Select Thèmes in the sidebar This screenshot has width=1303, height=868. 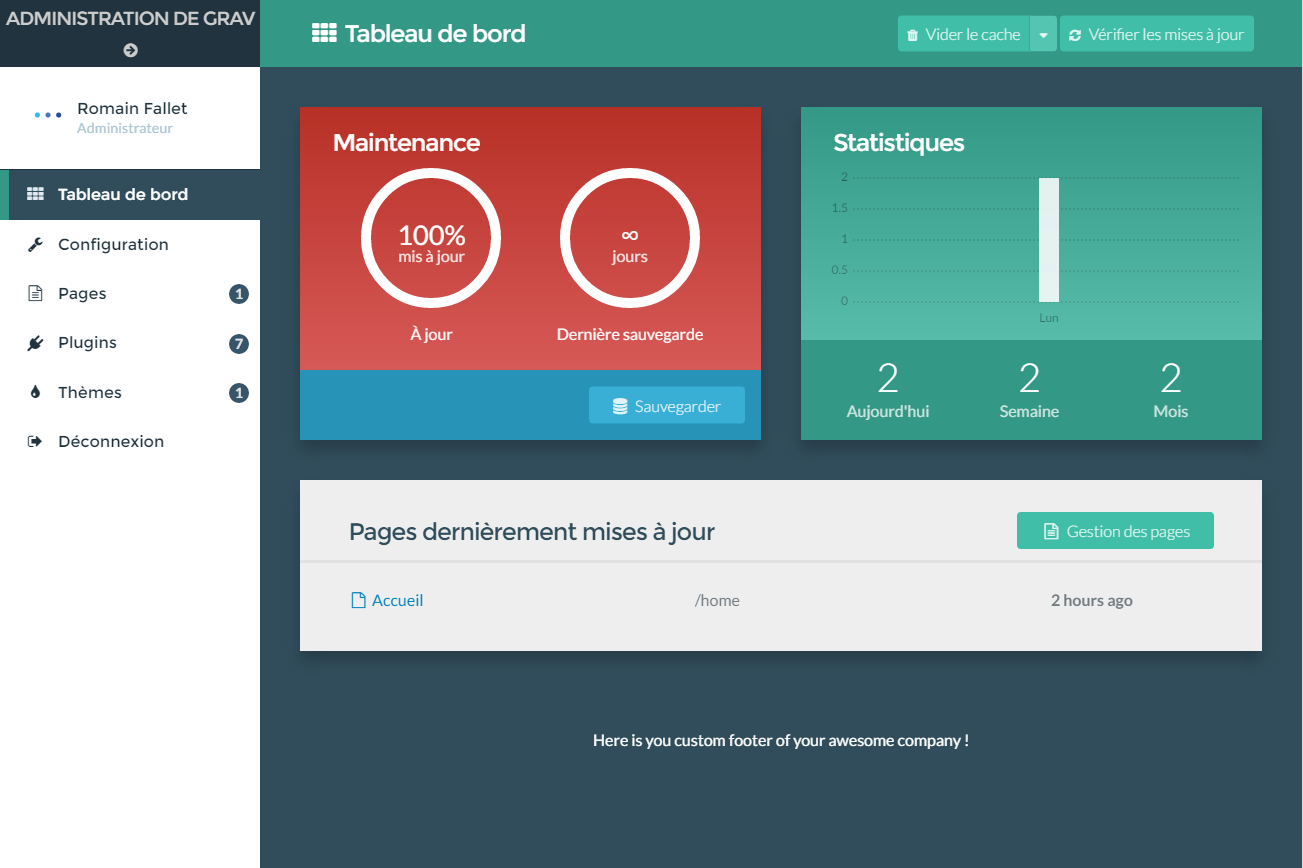tap(90, 393)
